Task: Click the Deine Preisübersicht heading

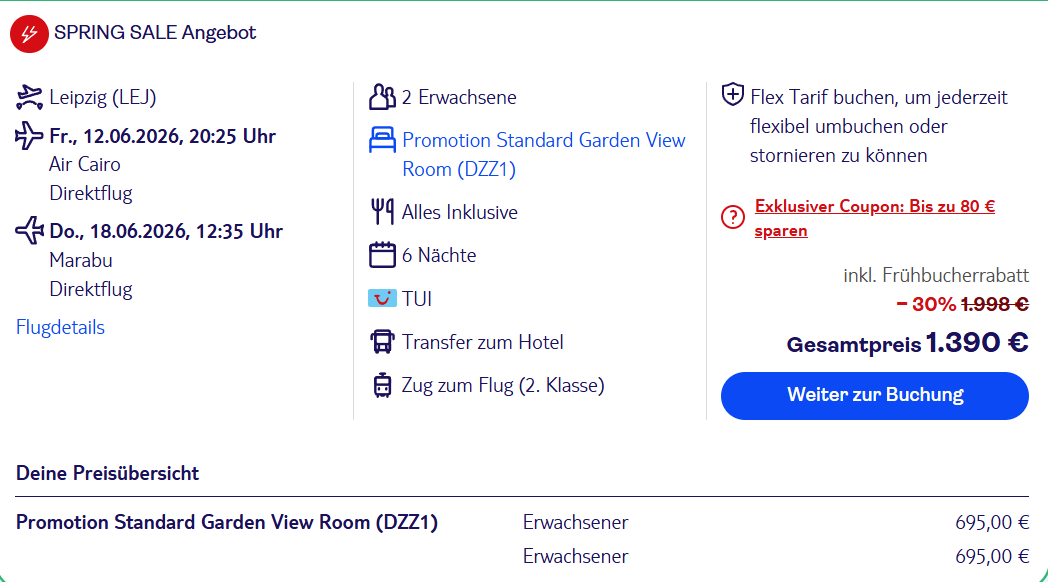Action: [108, 473]
